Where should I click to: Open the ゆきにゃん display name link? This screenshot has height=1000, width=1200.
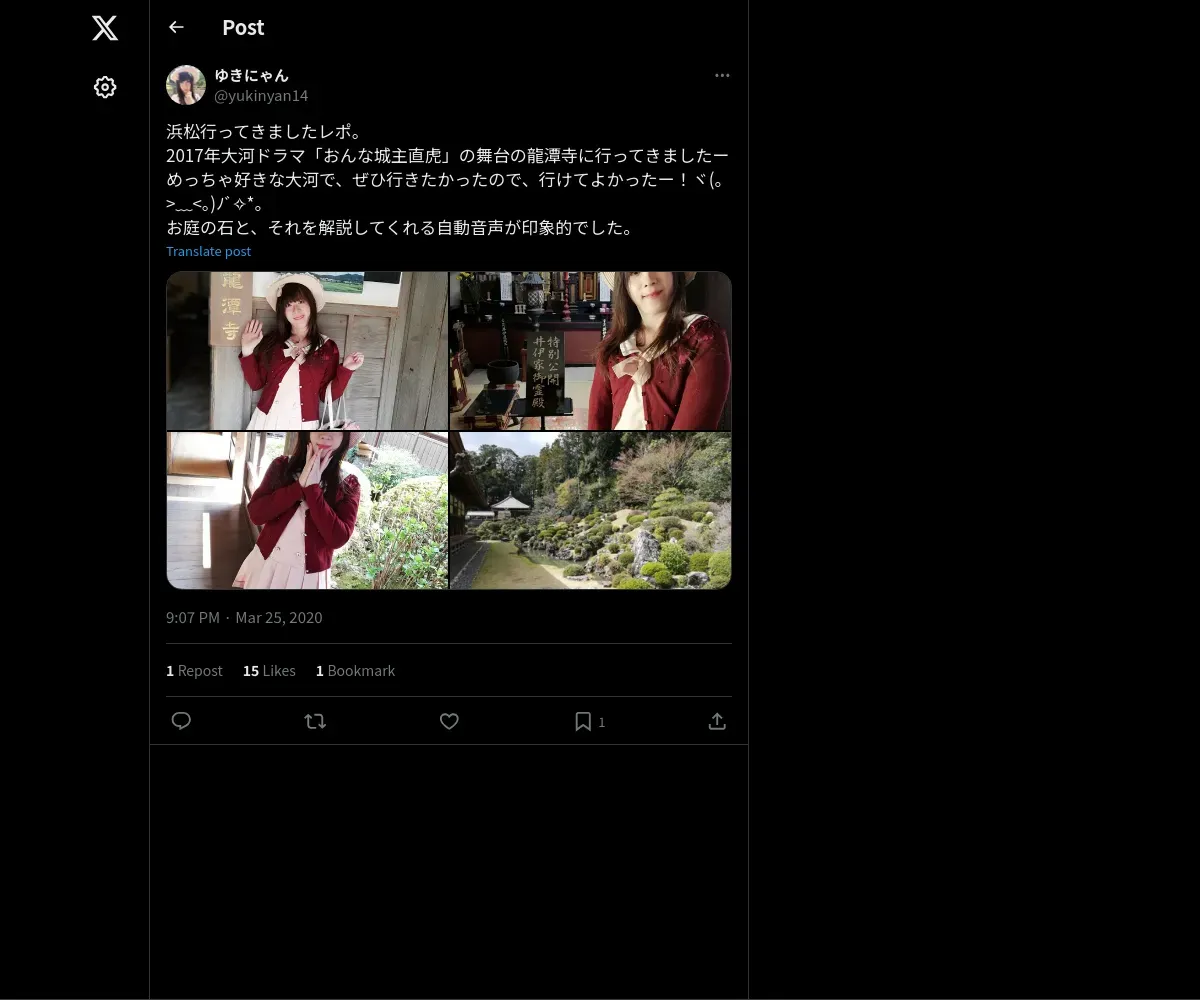pyautogui.click(x=251, y=75)
